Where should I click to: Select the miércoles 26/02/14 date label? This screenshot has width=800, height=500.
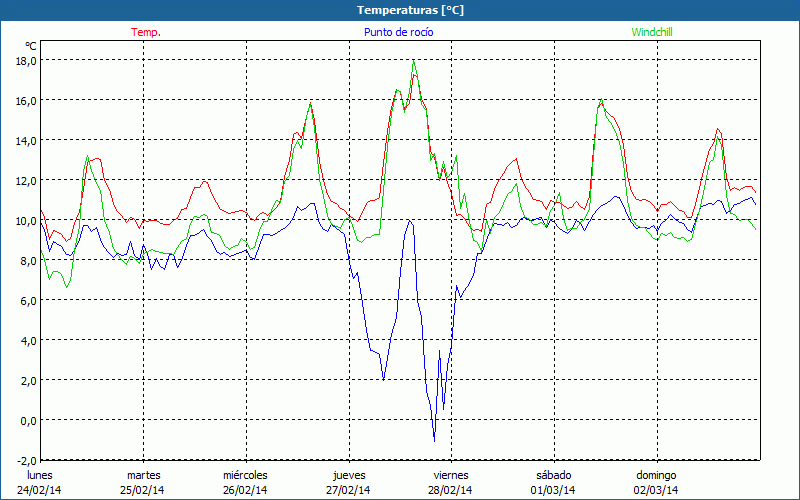(245, 482)
